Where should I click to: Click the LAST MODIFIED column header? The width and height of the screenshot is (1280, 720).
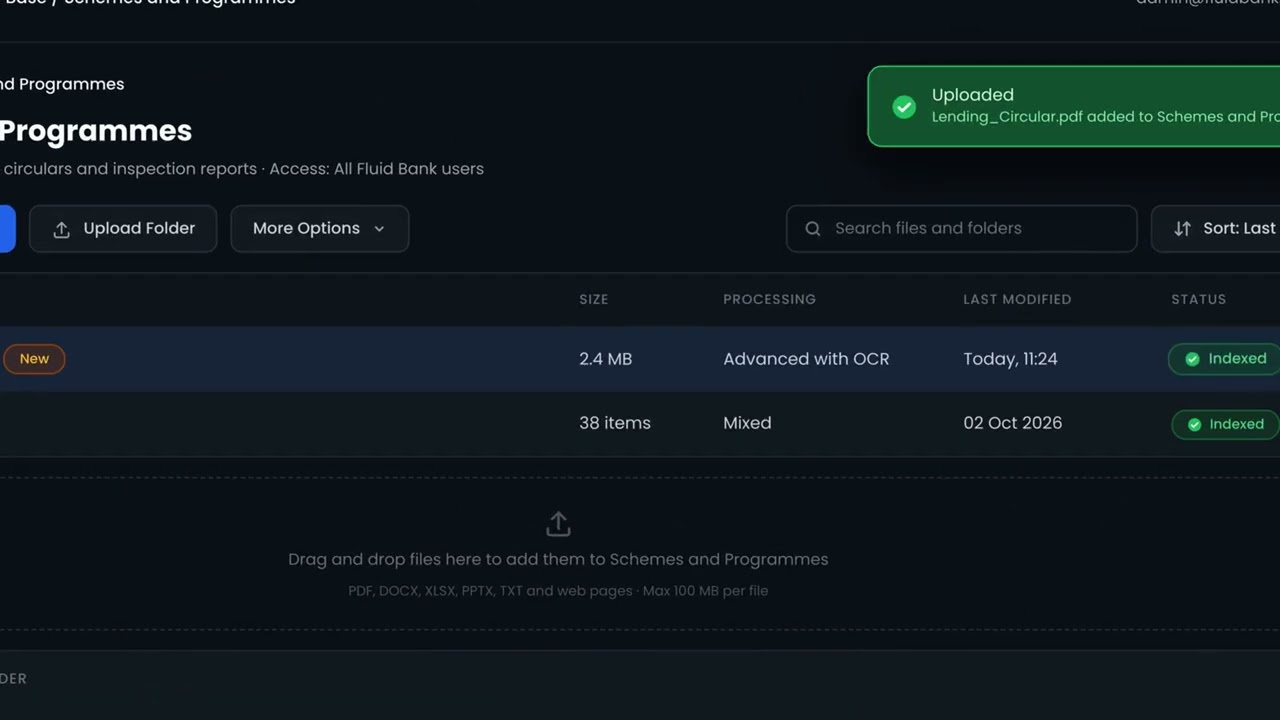(x=1017, y=299)
